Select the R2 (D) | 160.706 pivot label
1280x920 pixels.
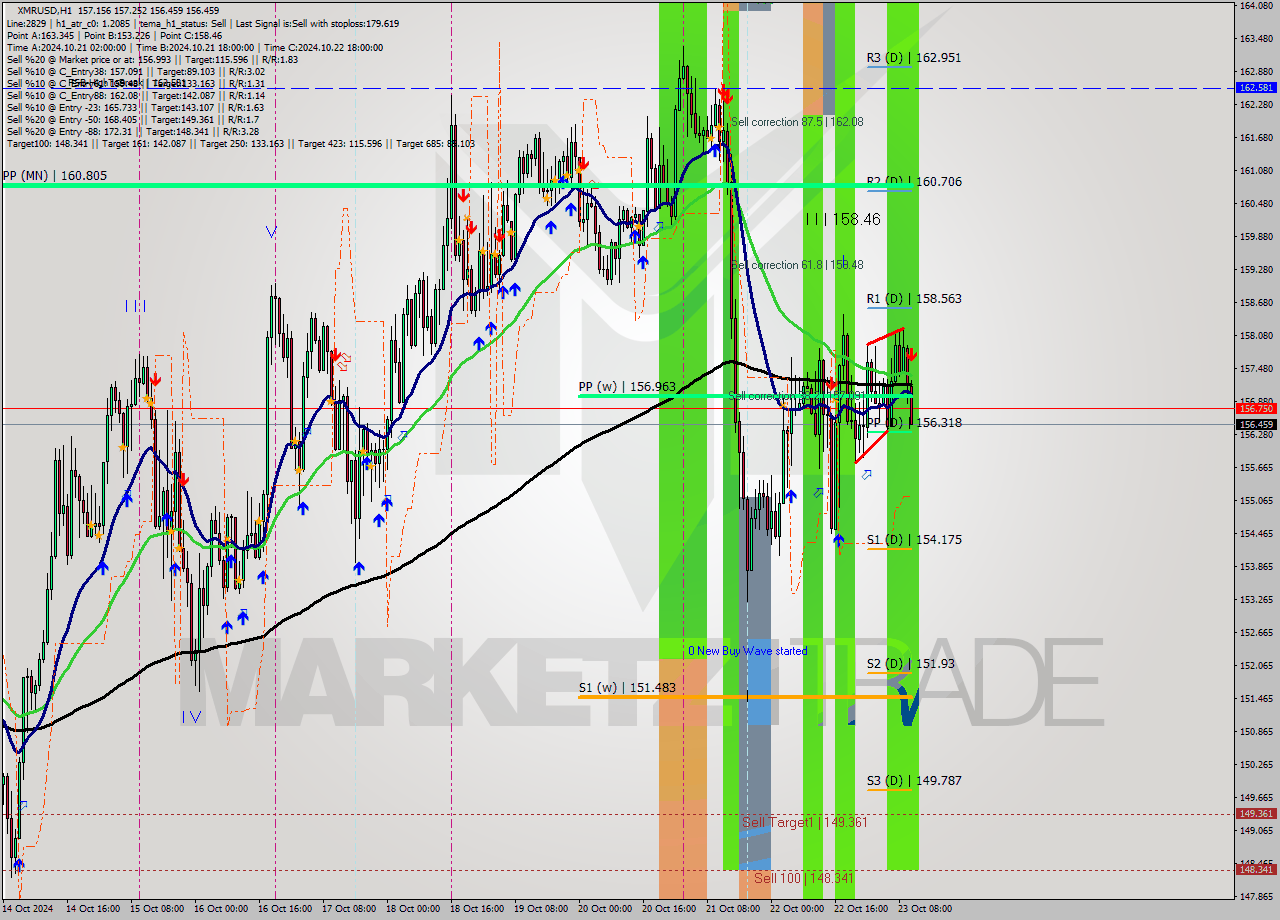(x=913, y=182)
